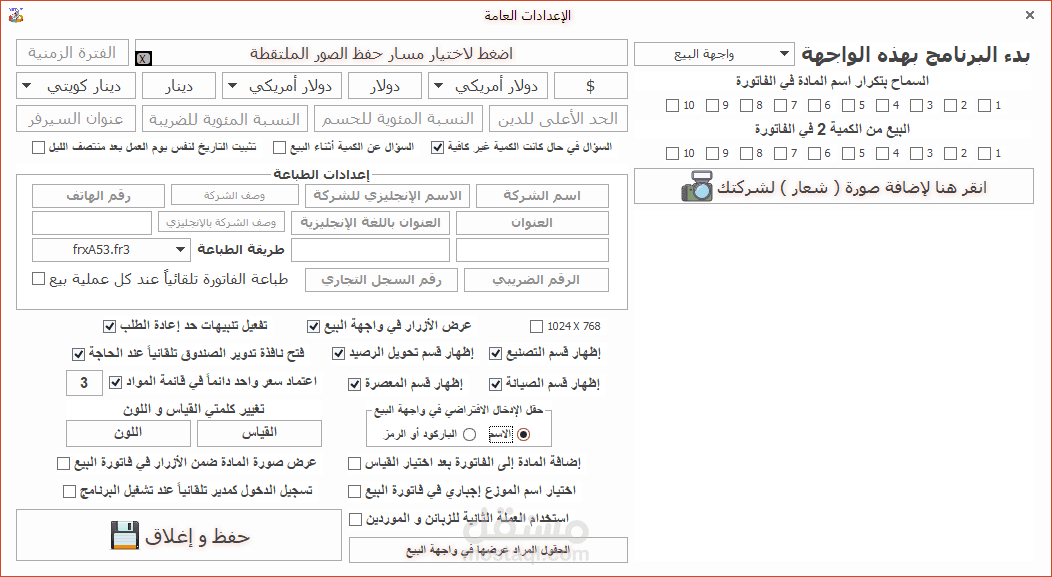Check box 1 under السماح بتكرار اسم المادة
1052x577 pixels.
(984, 105)
